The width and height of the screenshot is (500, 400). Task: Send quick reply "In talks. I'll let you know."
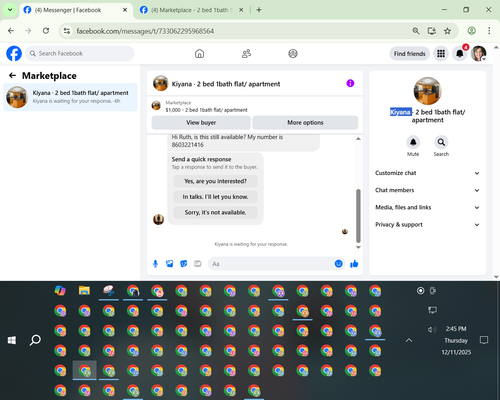click(x=215, y=197)
